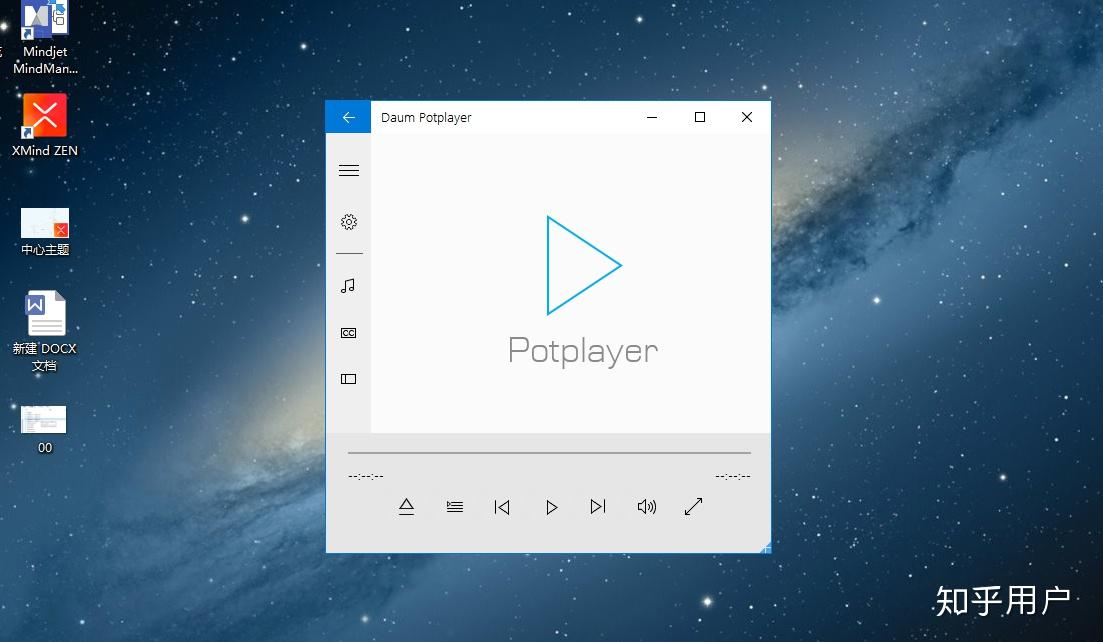
Task: Open the playlist icon beside the eject button
Action: (x=454, y=507)
